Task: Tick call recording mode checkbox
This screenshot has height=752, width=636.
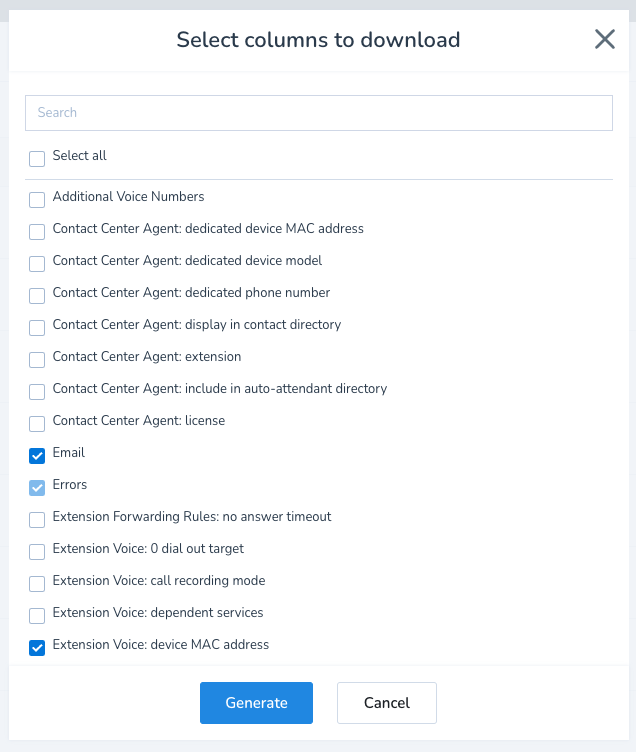Action: (x=37, y=583)
